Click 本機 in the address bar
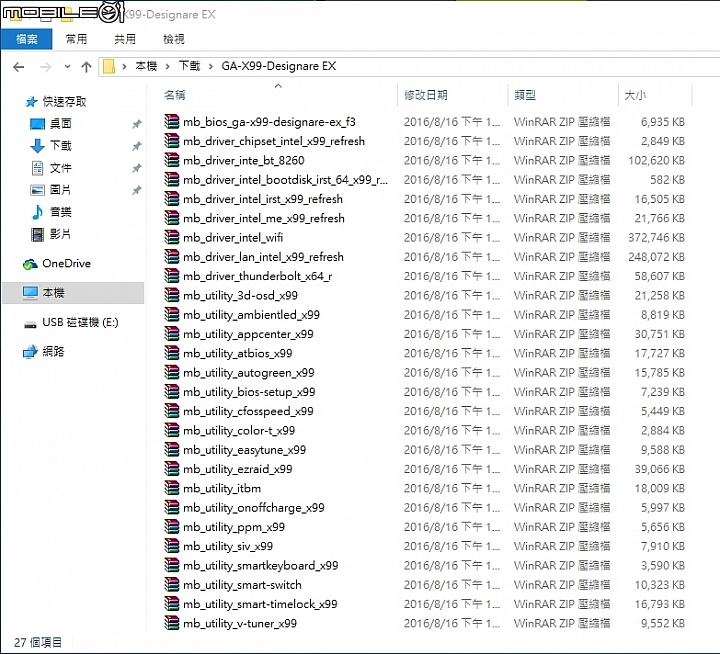 [146, 66]
